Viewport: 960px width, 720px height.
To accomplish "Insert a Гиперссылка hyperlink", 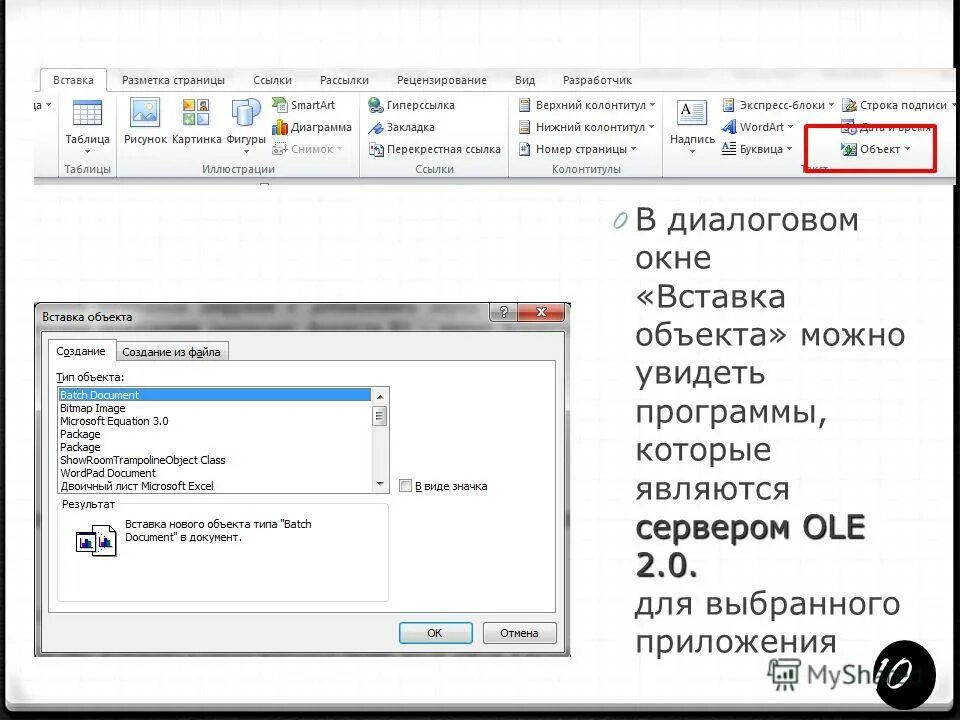I will pyautogui.click(x=412, y=105).
